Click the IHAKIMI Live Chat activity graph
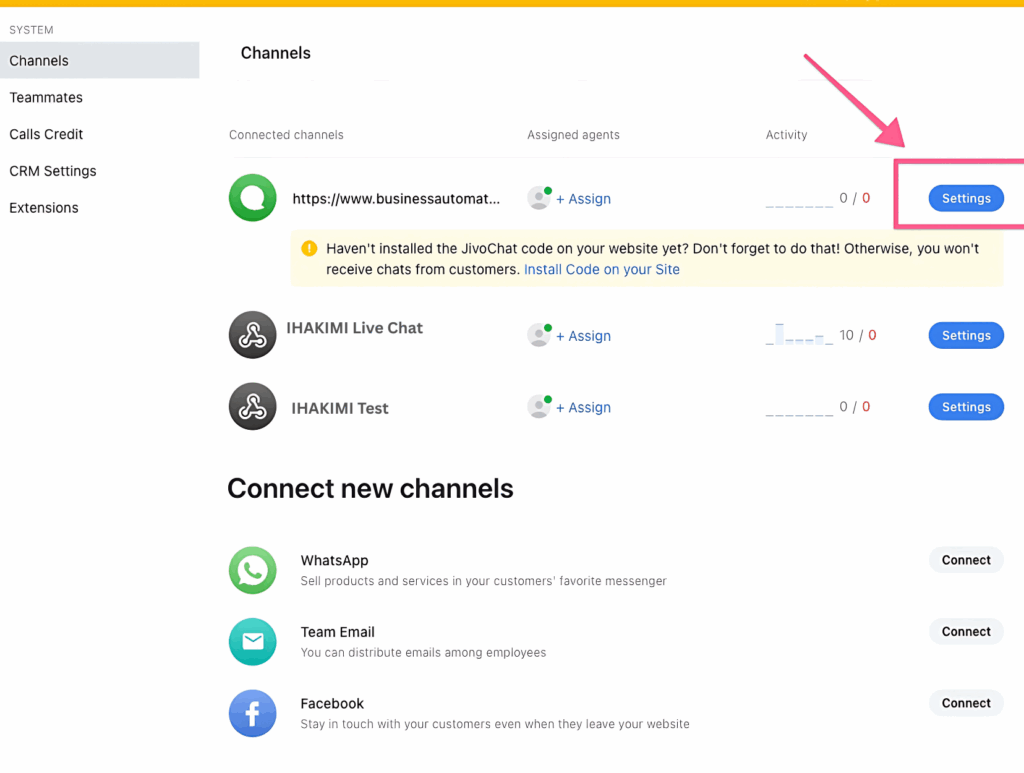This screenshot has width=1024, height=773. (x=799, y=334)
